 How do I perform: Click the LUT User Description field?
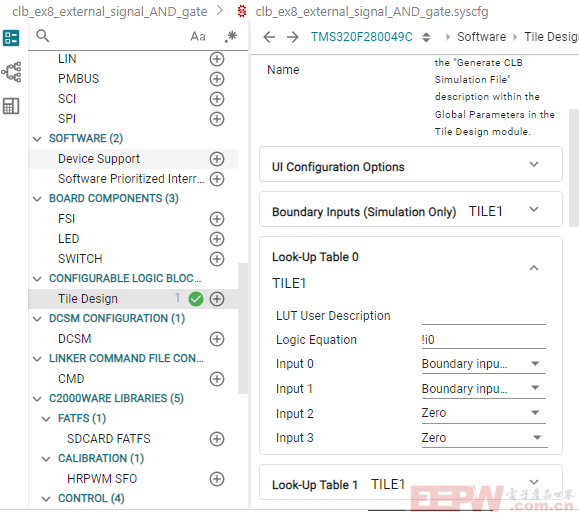tap(483, 316)
